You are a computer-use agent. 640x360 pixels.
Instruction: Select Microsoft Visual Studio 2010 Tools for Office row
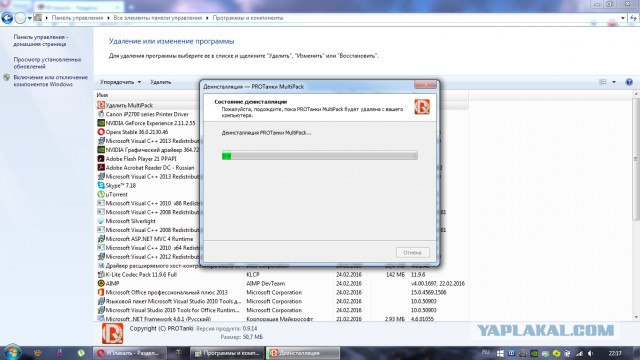[x=282, y=310]
